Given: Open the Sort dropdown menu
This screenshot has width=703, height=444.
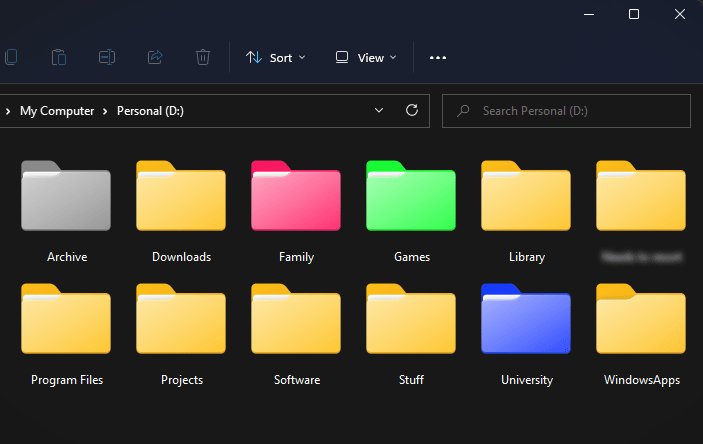Looking at the screenshot, I should pyautogui.click(x=276, y=57).
